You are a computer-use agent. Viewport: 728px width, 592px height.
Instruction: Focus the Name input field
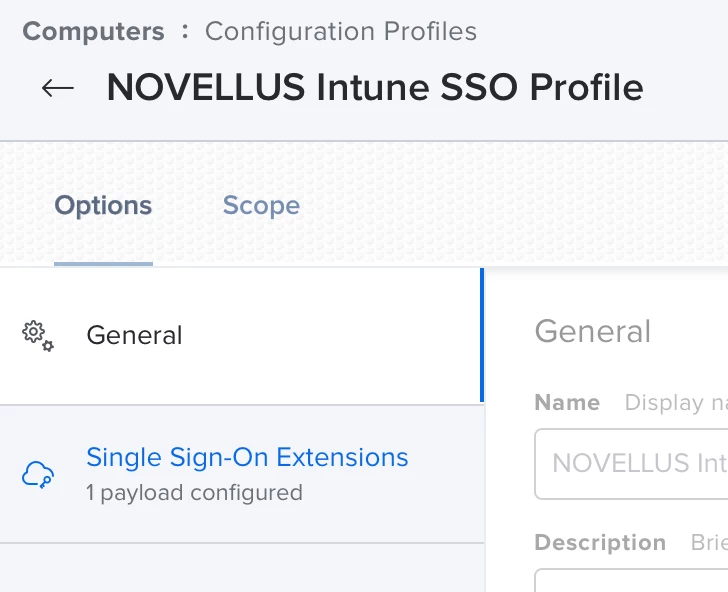click(631, 464)
